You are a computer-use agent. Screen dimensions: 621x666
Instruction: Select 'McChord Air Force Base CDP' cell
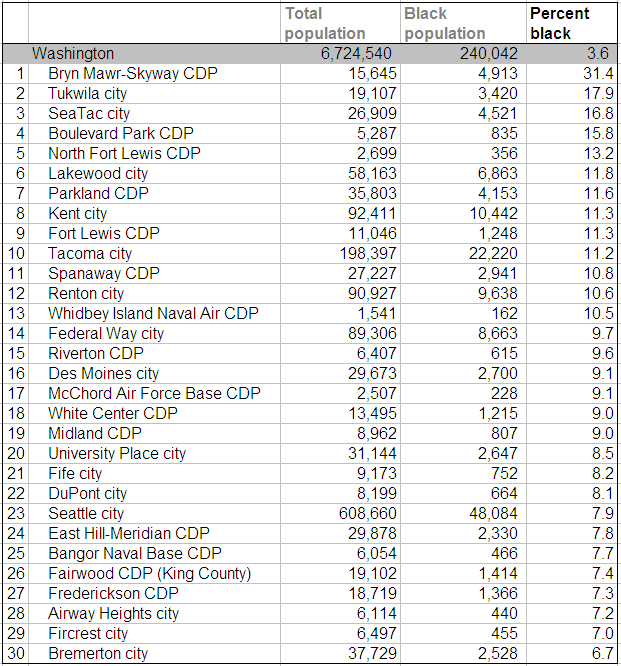coord(154,393)
